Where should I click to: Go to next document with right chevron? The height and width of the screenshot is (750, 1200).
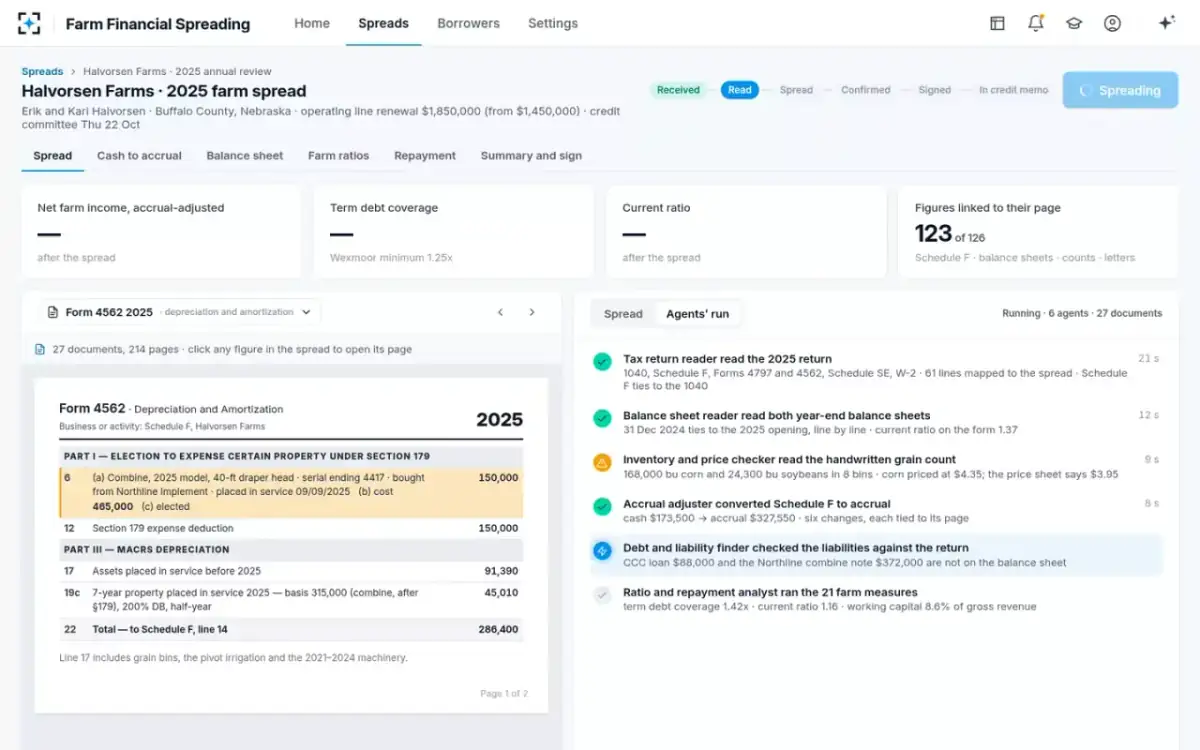click(x=532, y=312)
